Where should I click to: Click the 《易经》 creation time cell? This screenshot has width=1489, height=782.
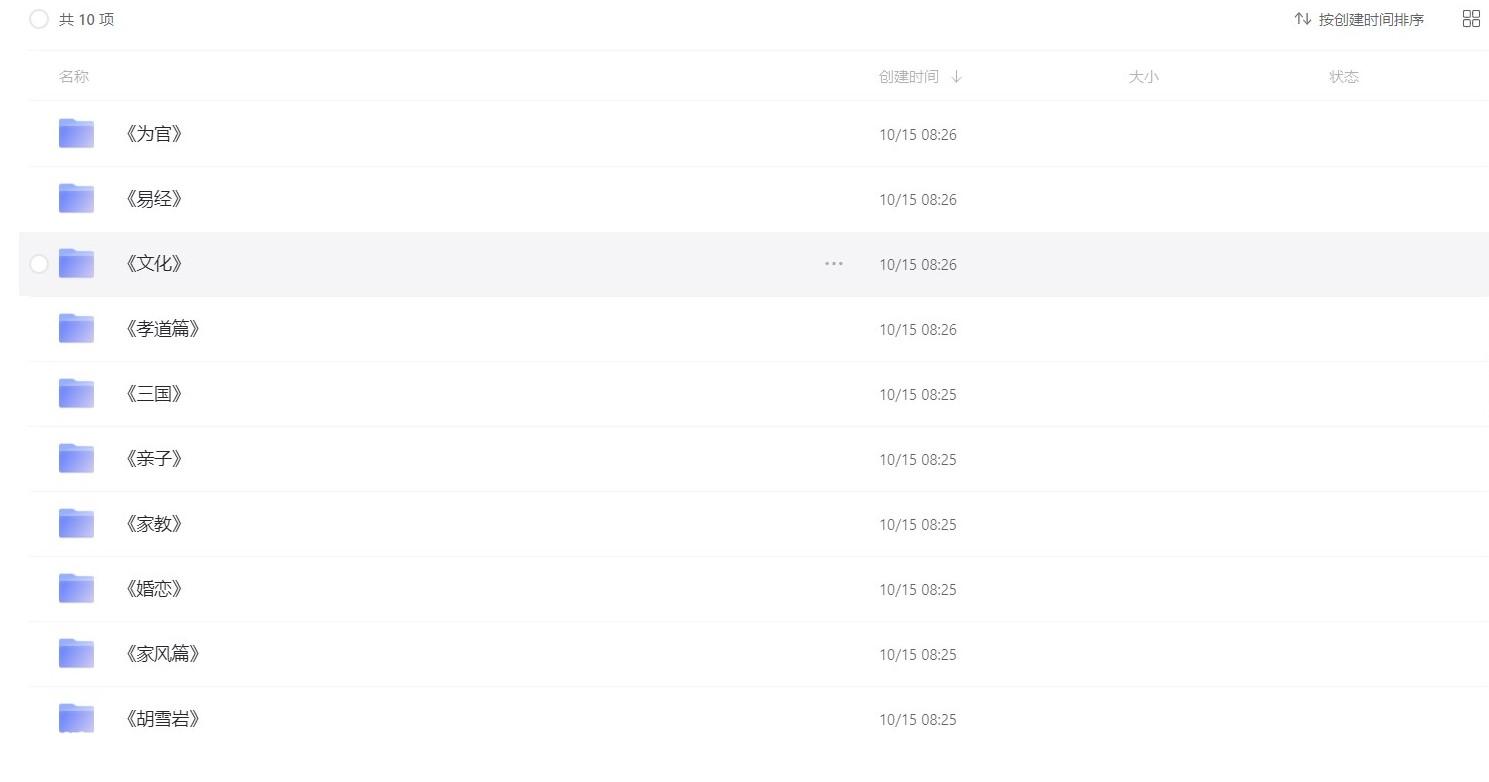[917, 199]
